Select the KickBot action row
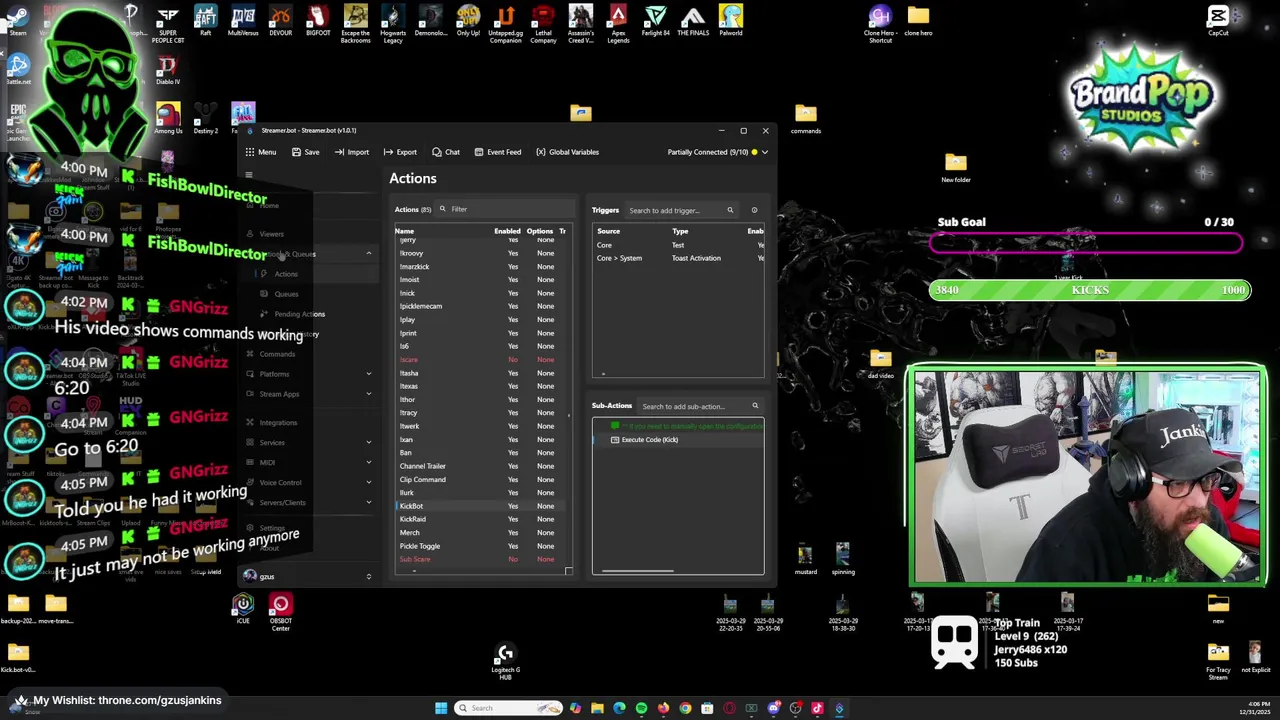The height and width of the screenshot is (720, 1280). [482, 506]
